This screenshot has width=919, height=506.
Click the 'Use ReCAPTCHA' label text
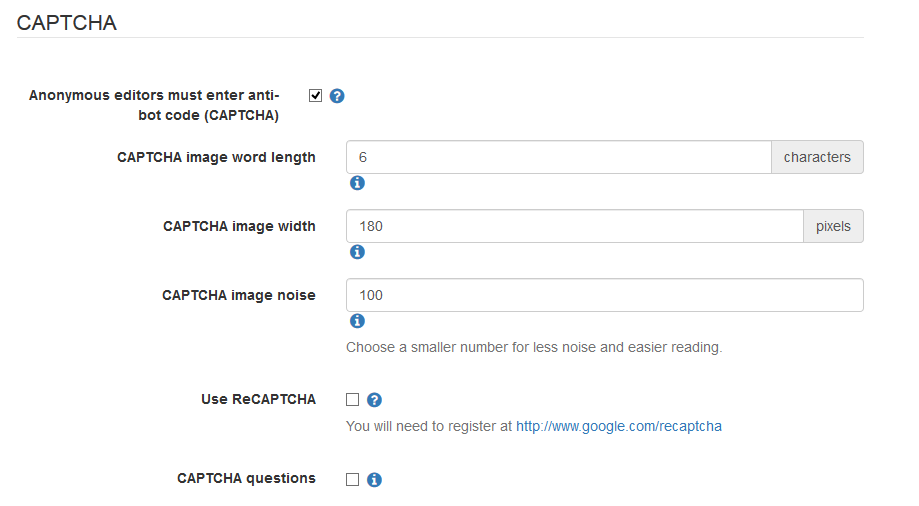click(258, 399)
